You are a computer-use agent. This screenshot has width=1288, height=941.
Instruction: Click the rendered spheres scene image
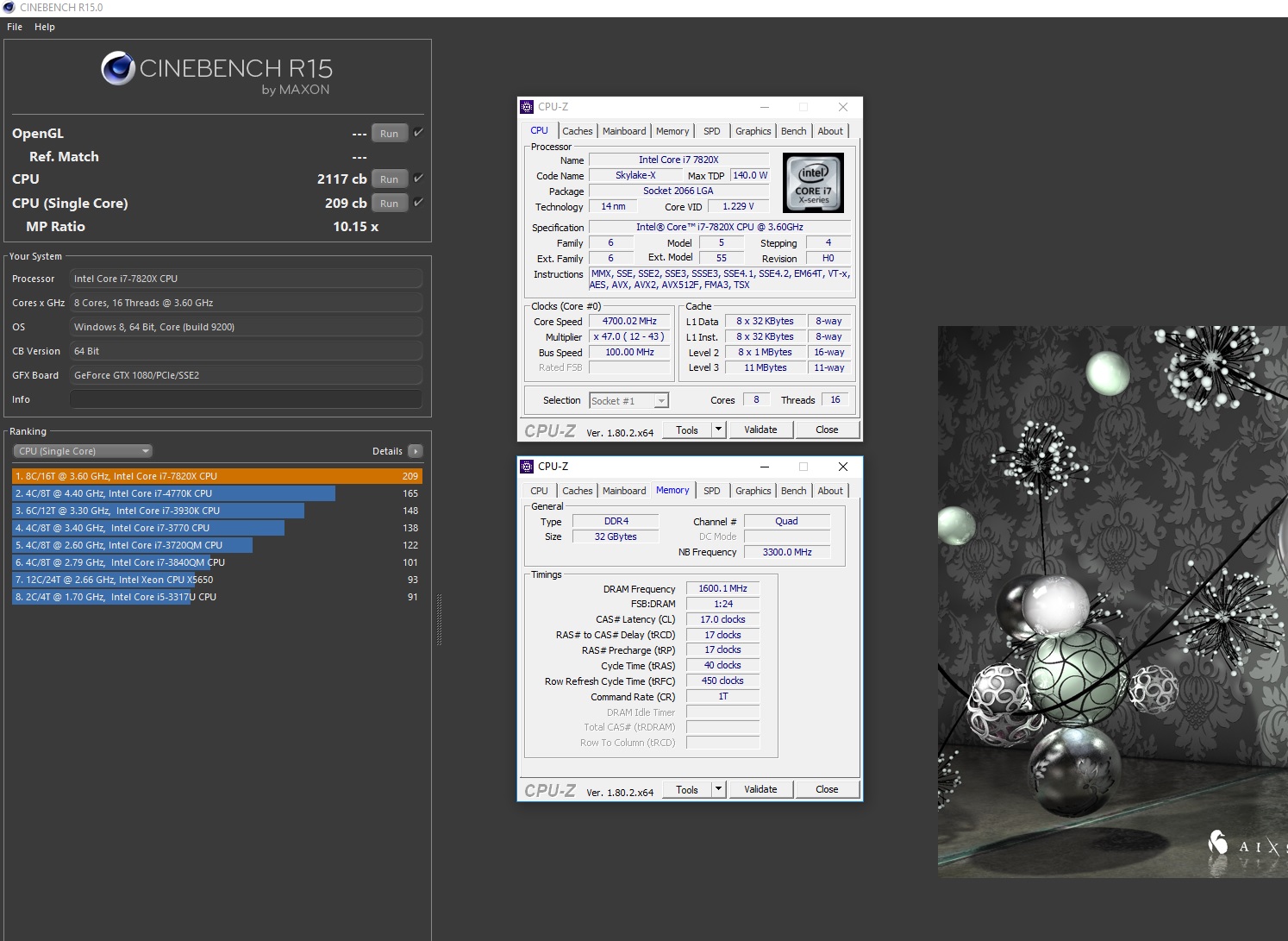coord(1113,602)
